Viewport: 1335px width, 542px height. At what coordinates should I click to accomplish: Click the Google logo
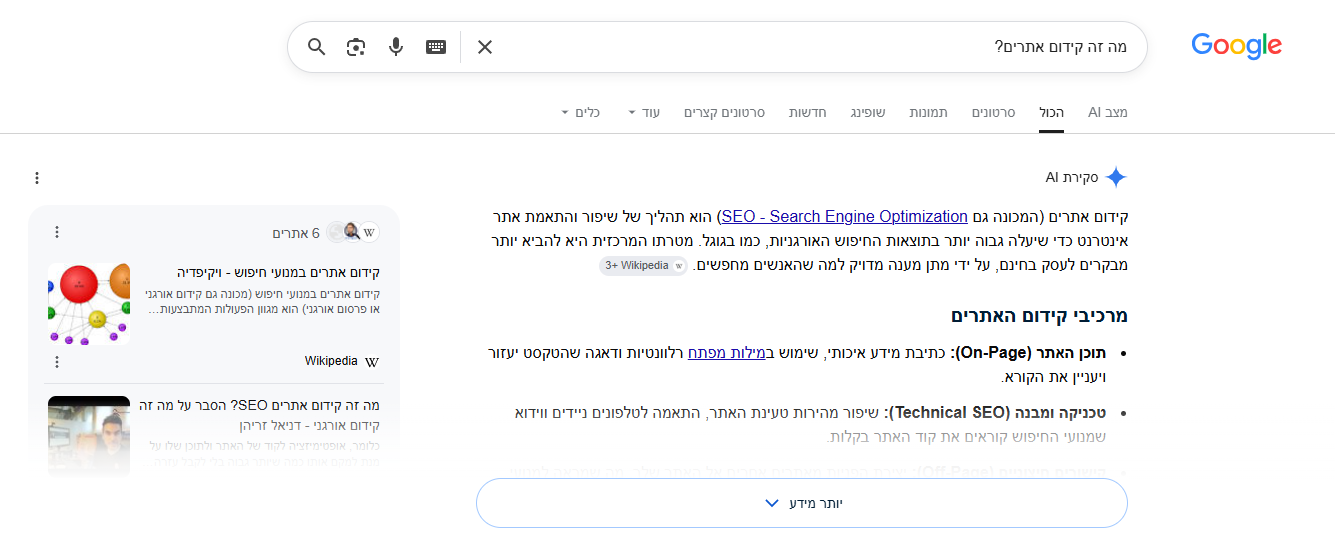[x=1236, y=46]
